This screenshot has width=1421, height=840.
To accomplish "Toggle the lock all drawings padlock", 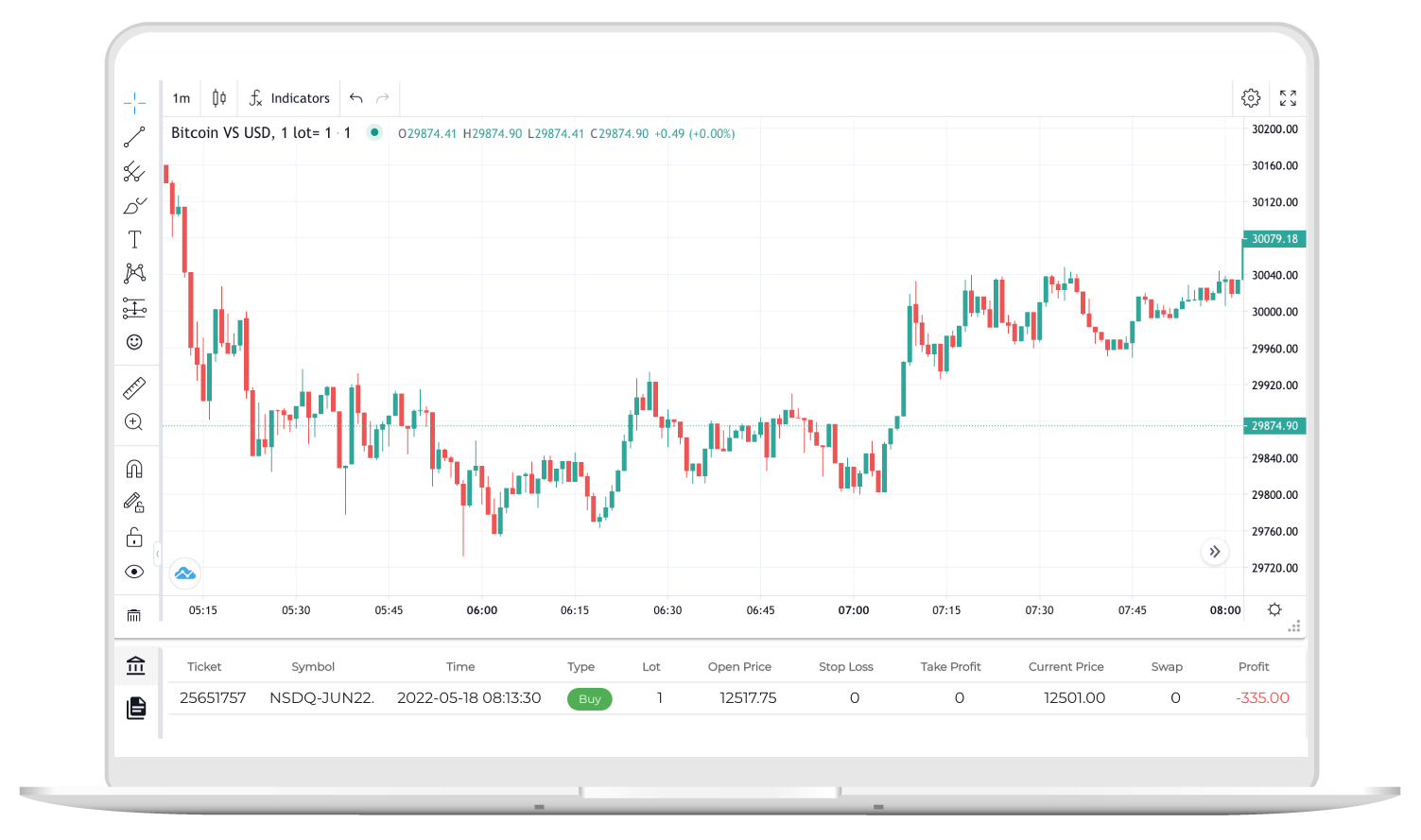I will 134,537.
